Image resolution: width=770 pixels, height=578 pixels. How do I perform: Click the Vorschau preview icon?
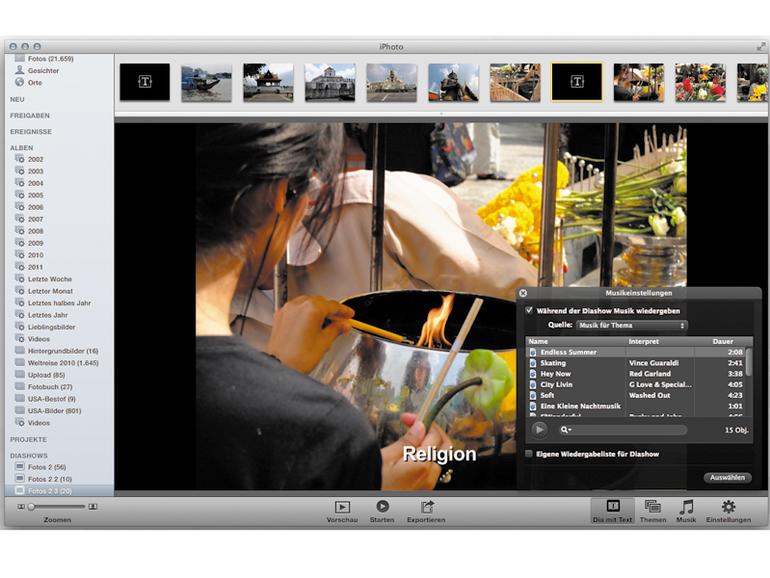pyautogui.click(x=342, y=506)
